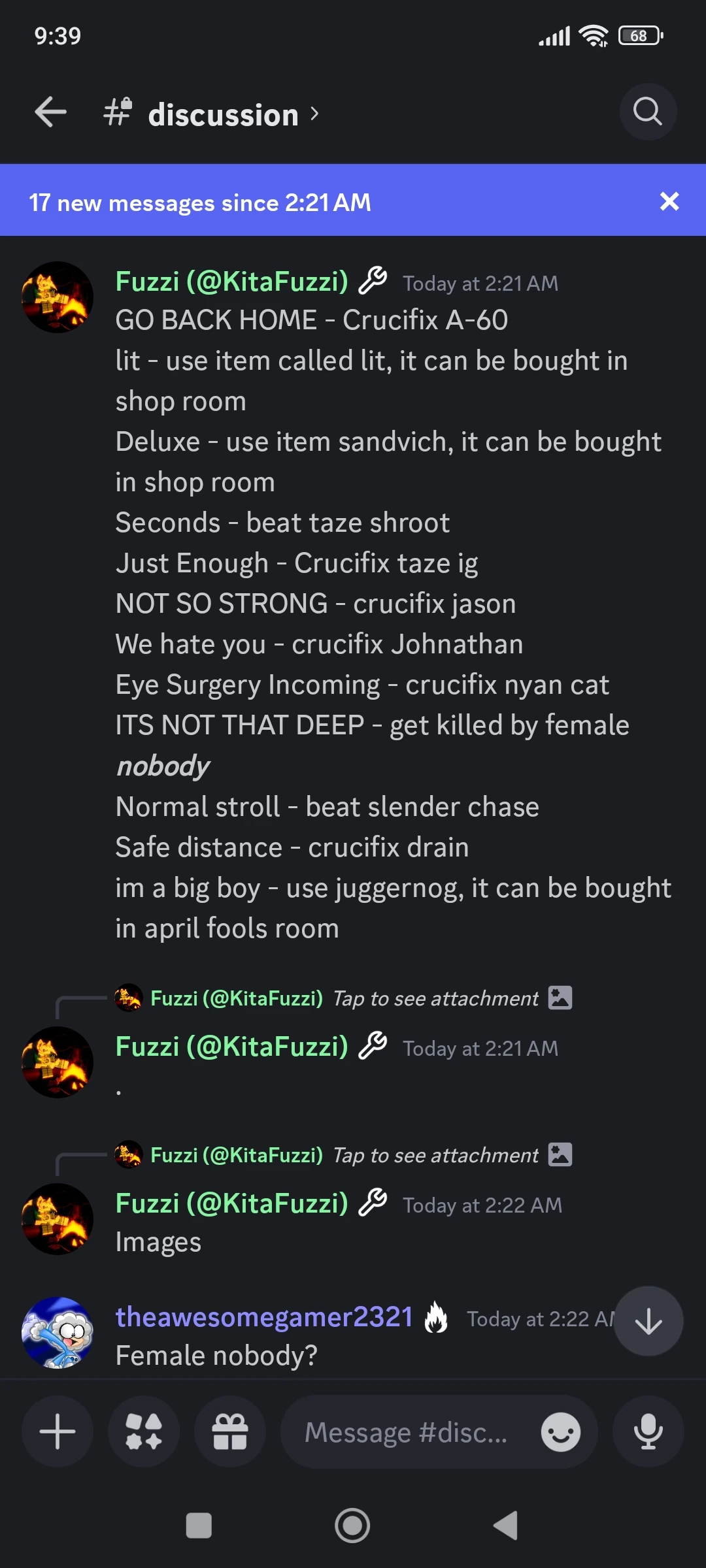Image resolution: width=706 pixels, height=1568 pixels.
Task: Tap the attachment image icon on Fuzzi's reply
Action: (x=561, y=998)
